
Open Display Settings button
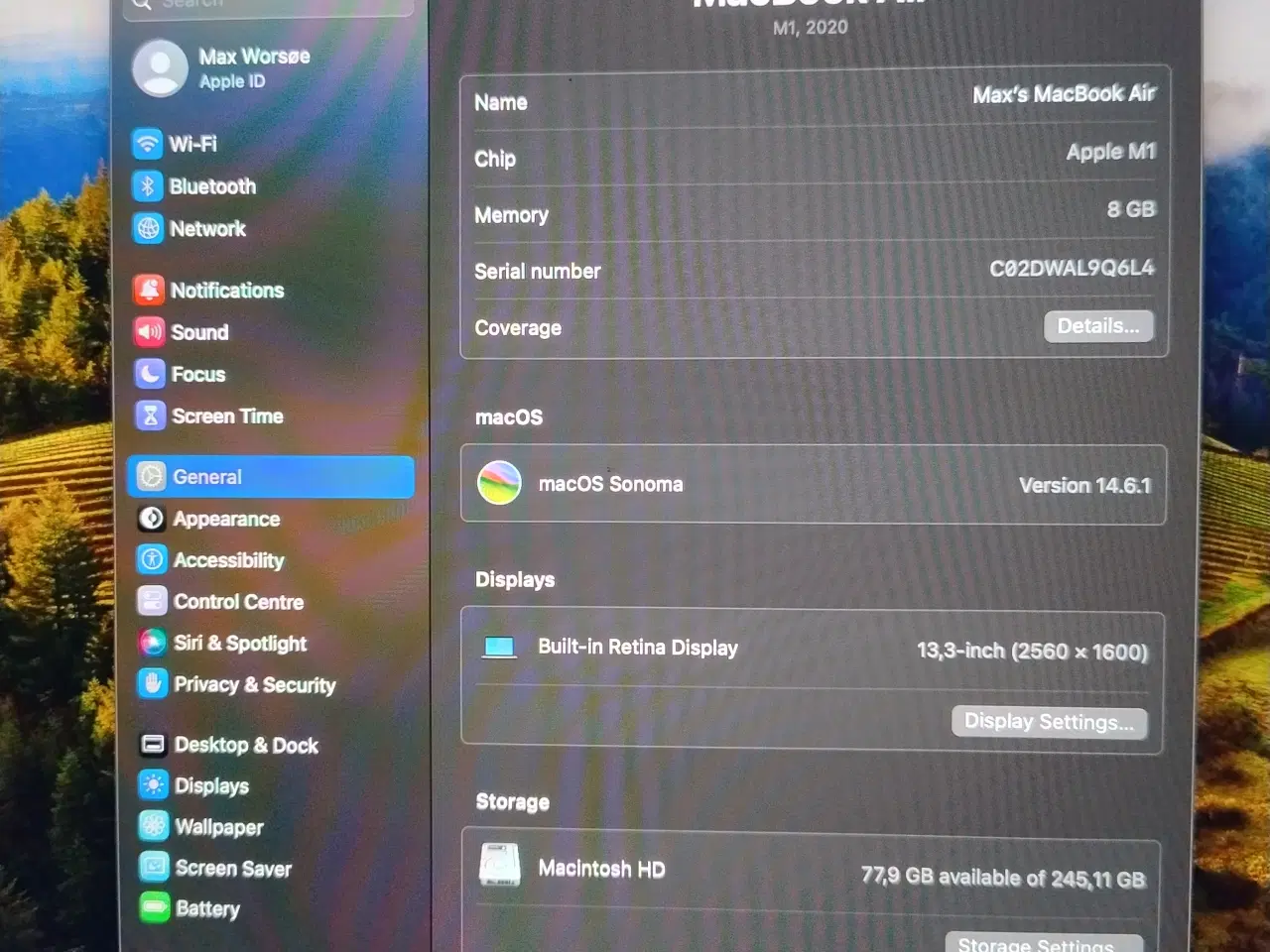tap(1049, 722)
